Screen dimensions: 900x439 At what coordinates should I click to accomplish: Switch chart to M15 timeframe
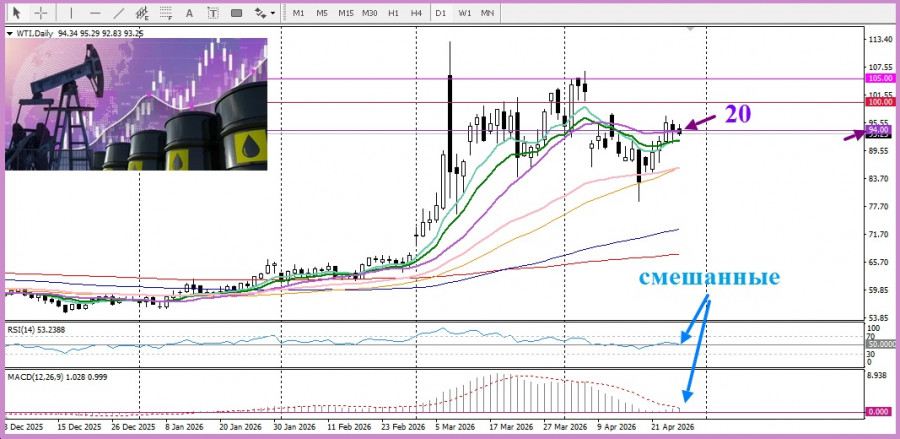(x=346, y=13)
